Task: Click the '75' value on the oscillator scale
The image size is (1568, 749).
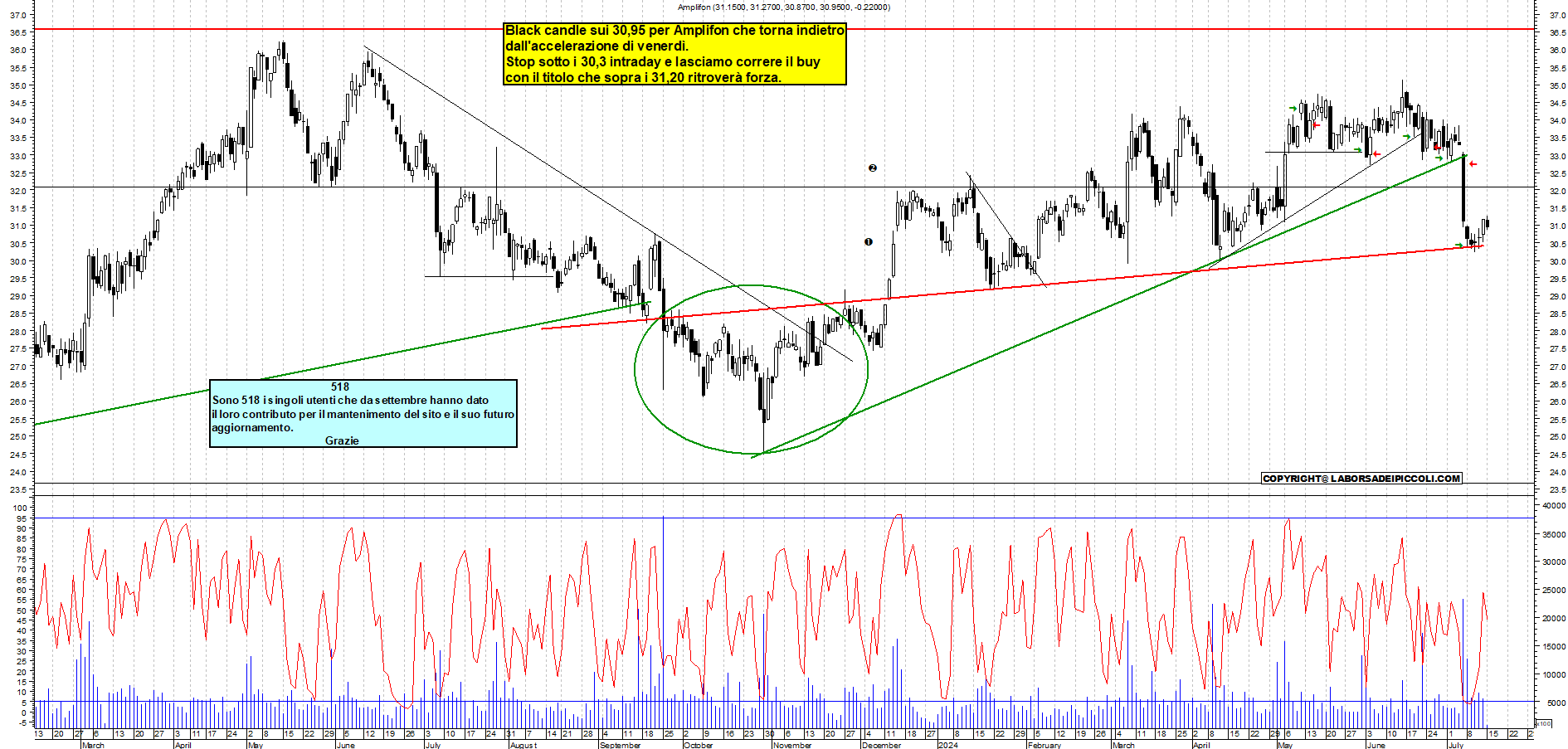Action: point(22,559)
